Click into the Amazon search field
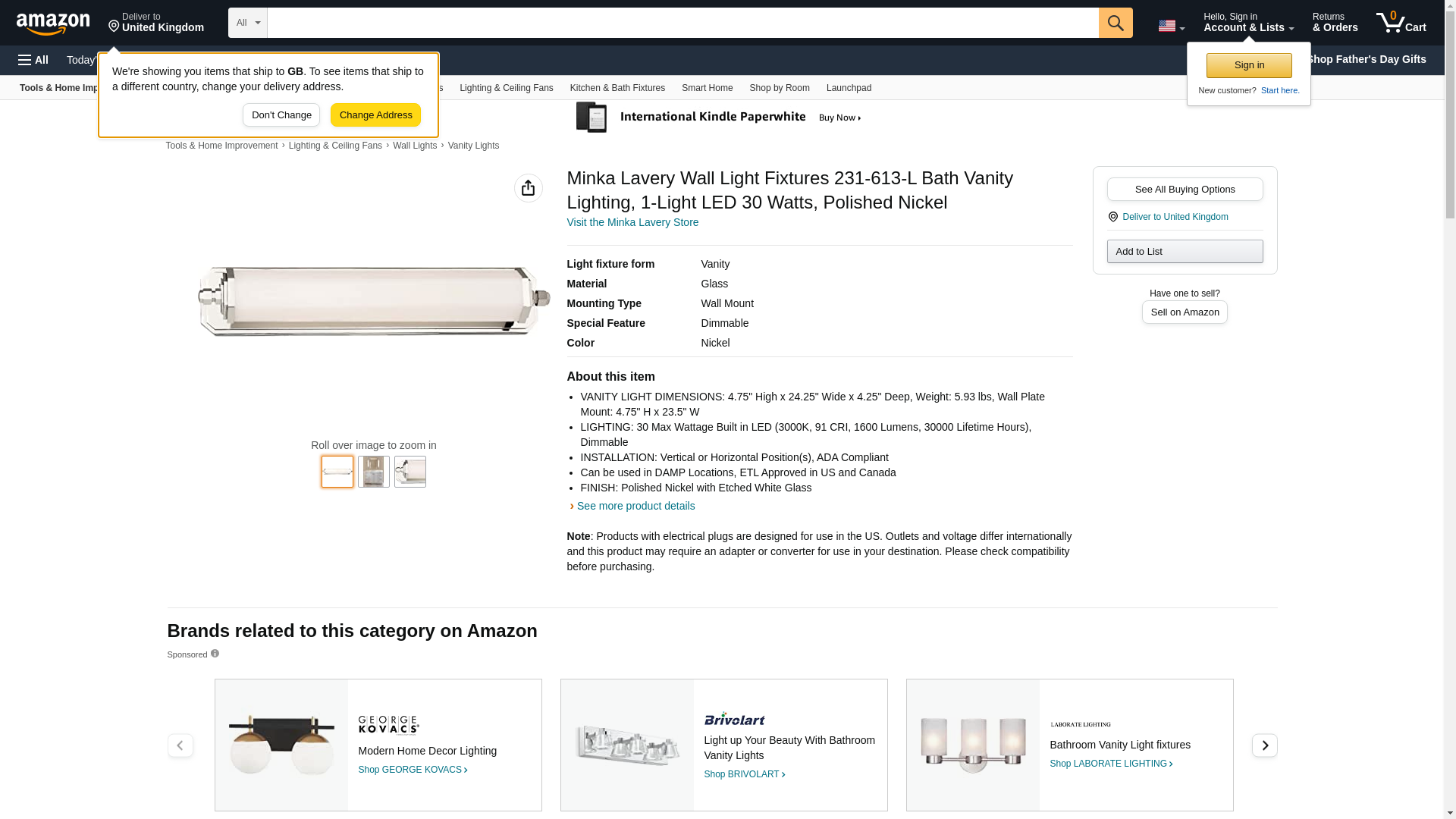Screen dimensions: 1456x819 click(682, 23)
